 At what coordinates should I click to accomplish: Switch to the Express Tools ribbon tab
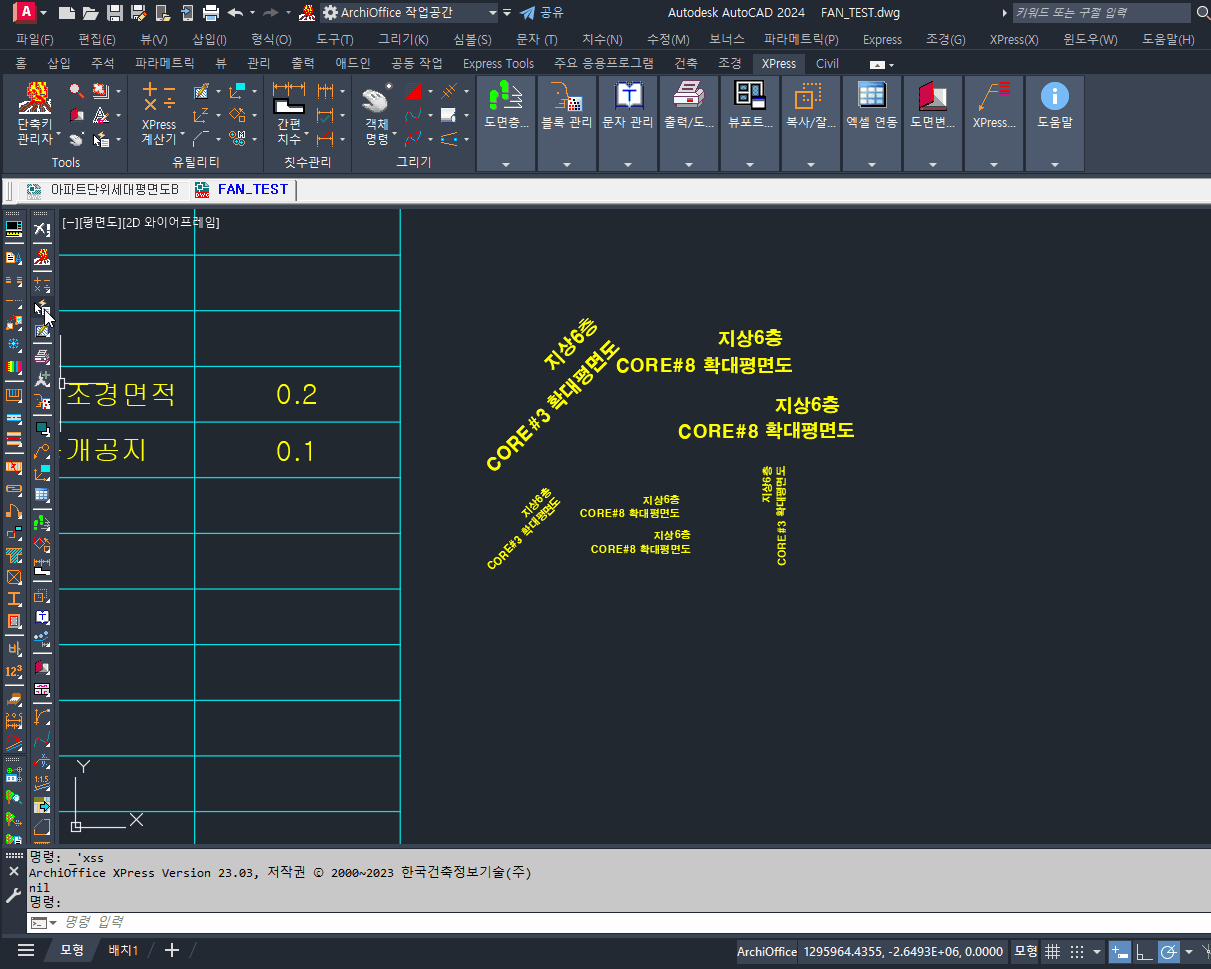(x=498, y=63)
